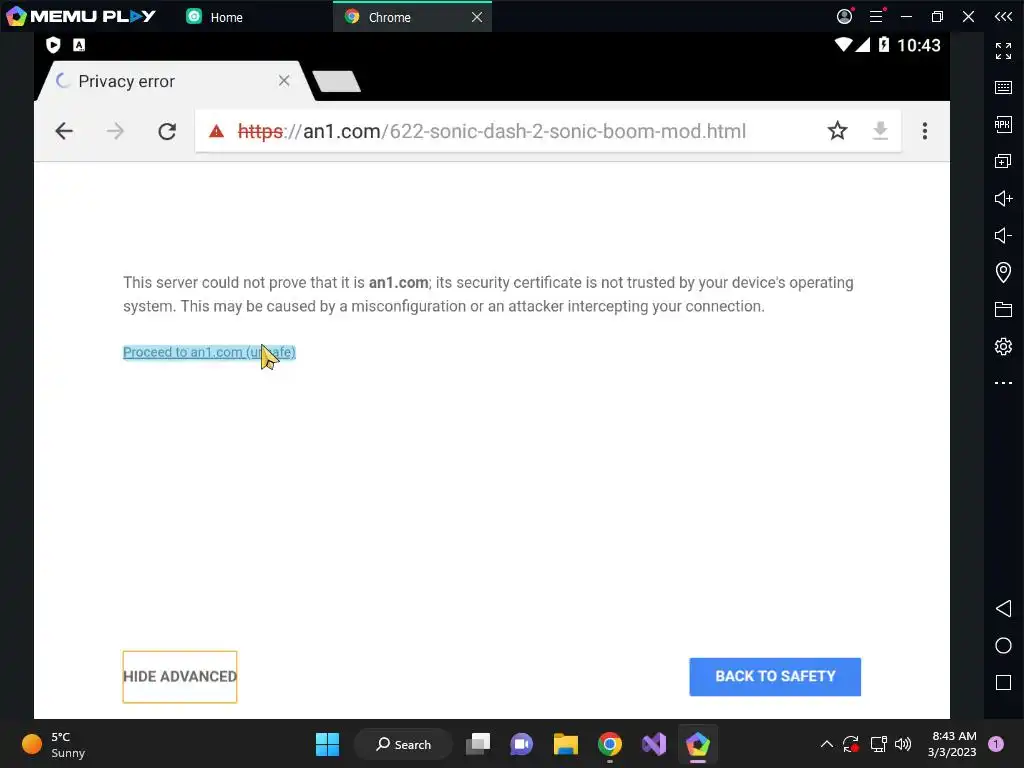Show hidden system tray icons
Viewport: 1024px width, 768px height.
[x=826, y=744]
